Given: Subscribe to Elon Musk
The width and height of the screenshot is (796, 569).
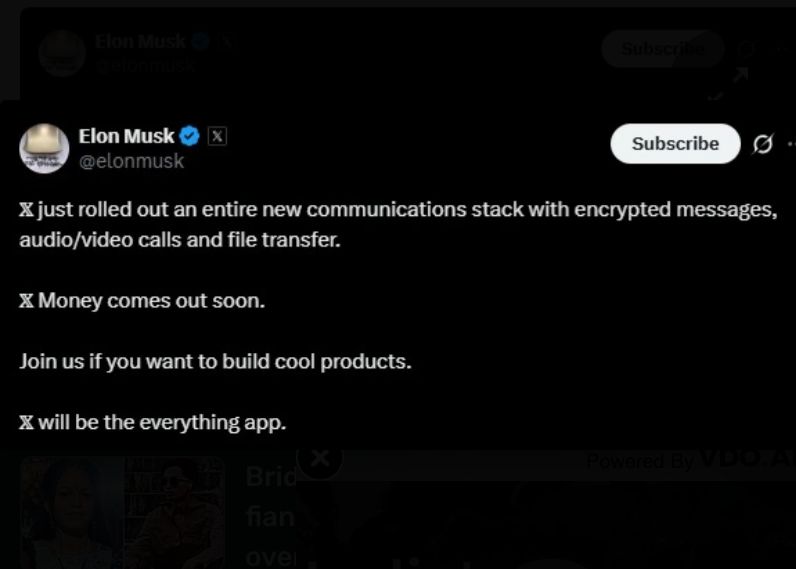Looking at the screenshot, I should 675,144.
